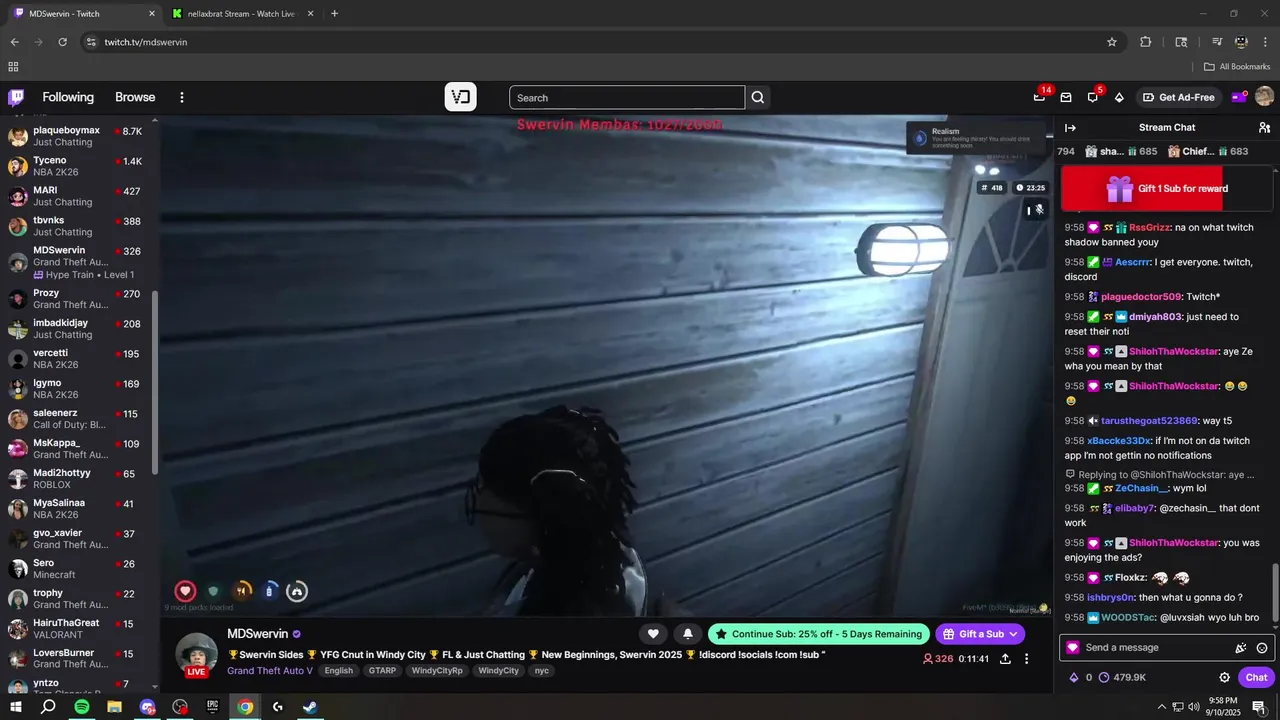Click the channel points balance 479.9K

pos(1122,677)
